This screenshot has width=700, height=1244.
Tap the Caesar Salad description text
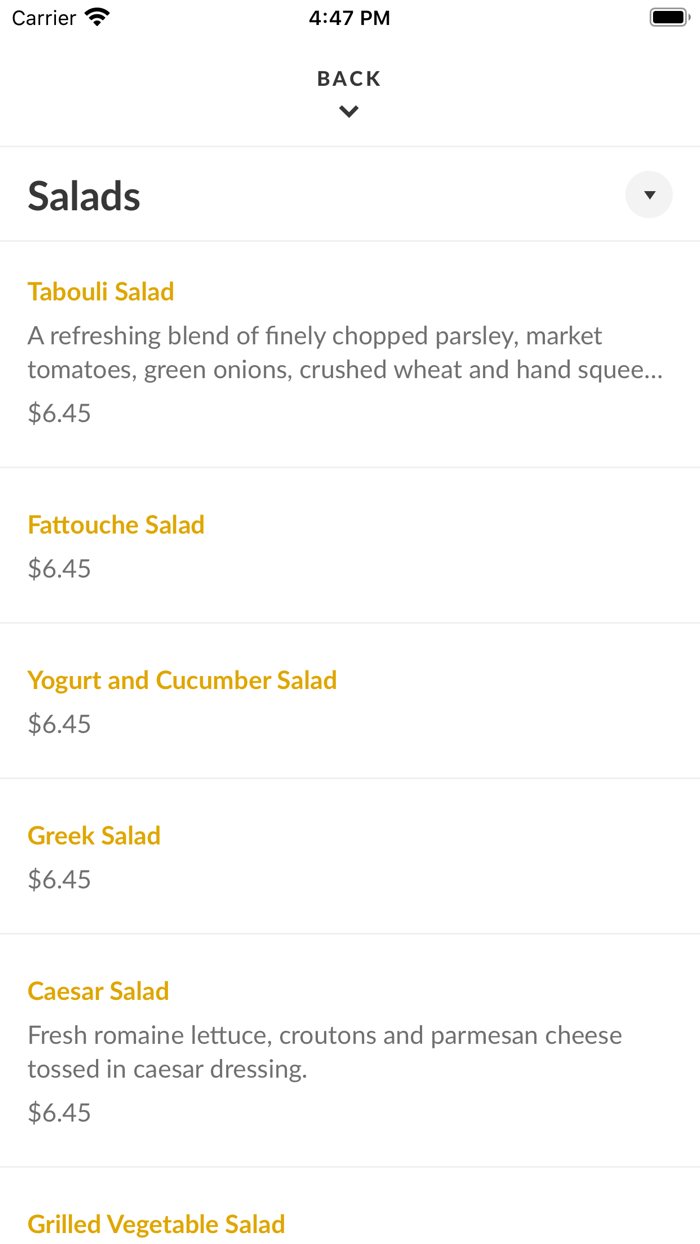pyautogui.click(x=325, y=1052)
